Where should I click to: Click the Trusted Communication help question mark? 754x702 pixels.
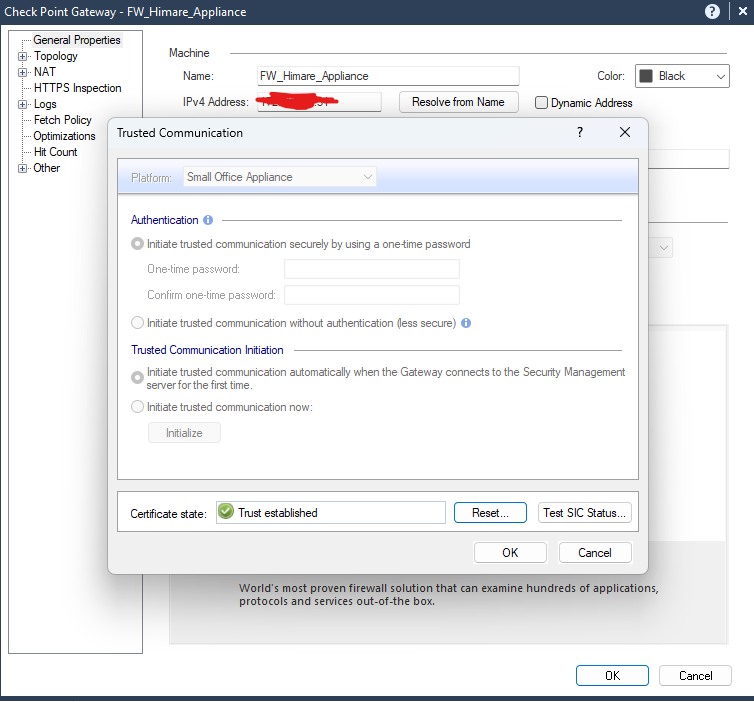coord(580,132)
